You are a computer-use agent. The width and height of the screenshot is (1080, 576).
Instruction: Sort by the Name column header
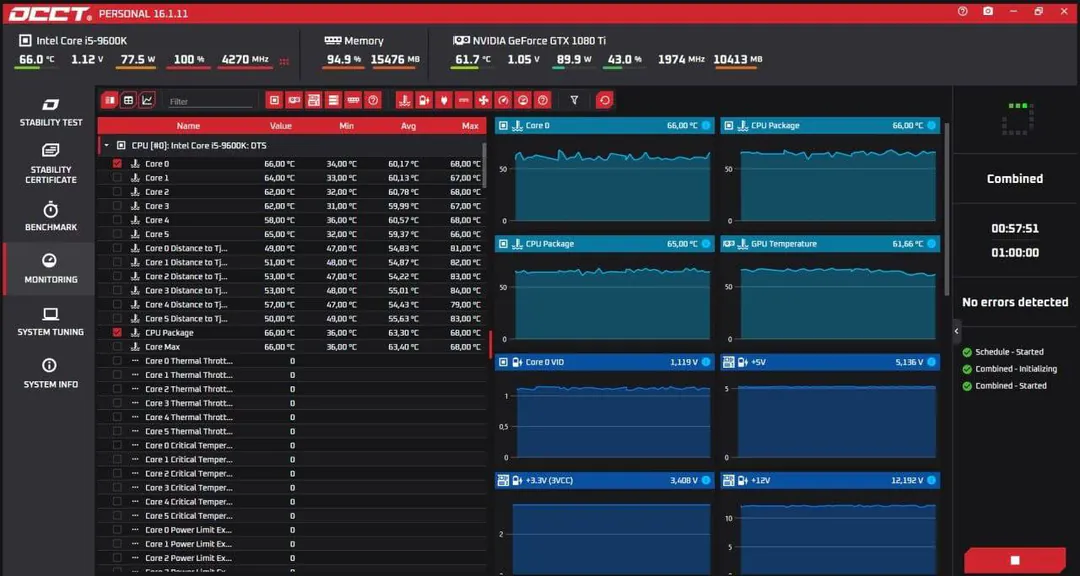[x=188, y=126]
